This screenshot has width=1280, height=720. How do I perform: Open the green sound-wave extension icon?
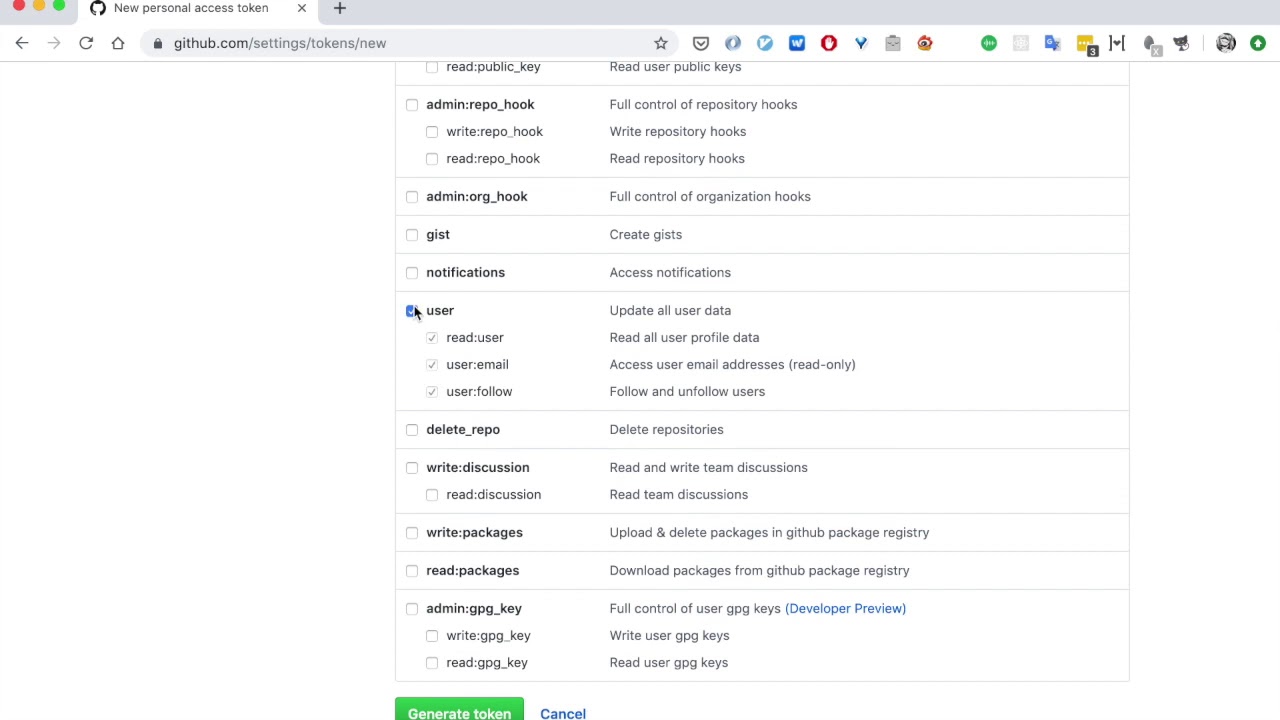click(989, 43)
